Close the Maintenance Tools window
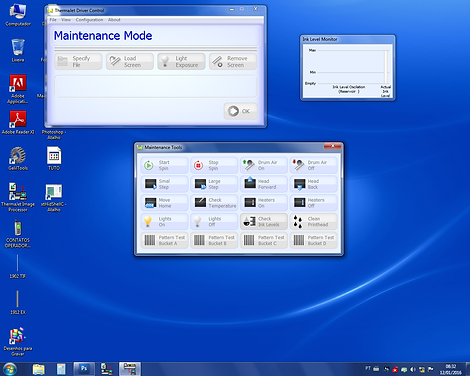 pos(332,146)
